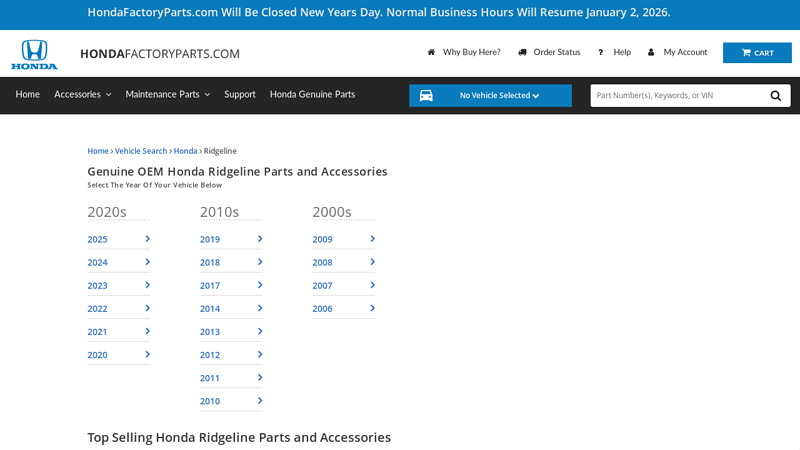Click the magnifying glass search icon
Image resolution: width=800 pixels, height=450 pixels.
(x=776, y=96)
